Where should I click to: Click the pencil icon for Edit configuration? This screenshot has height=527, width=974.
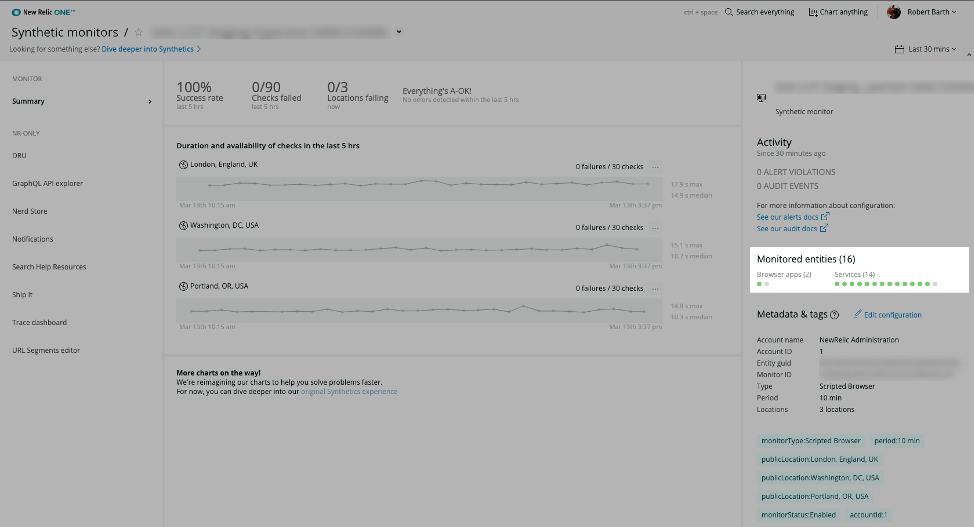(x=857, y=314)
